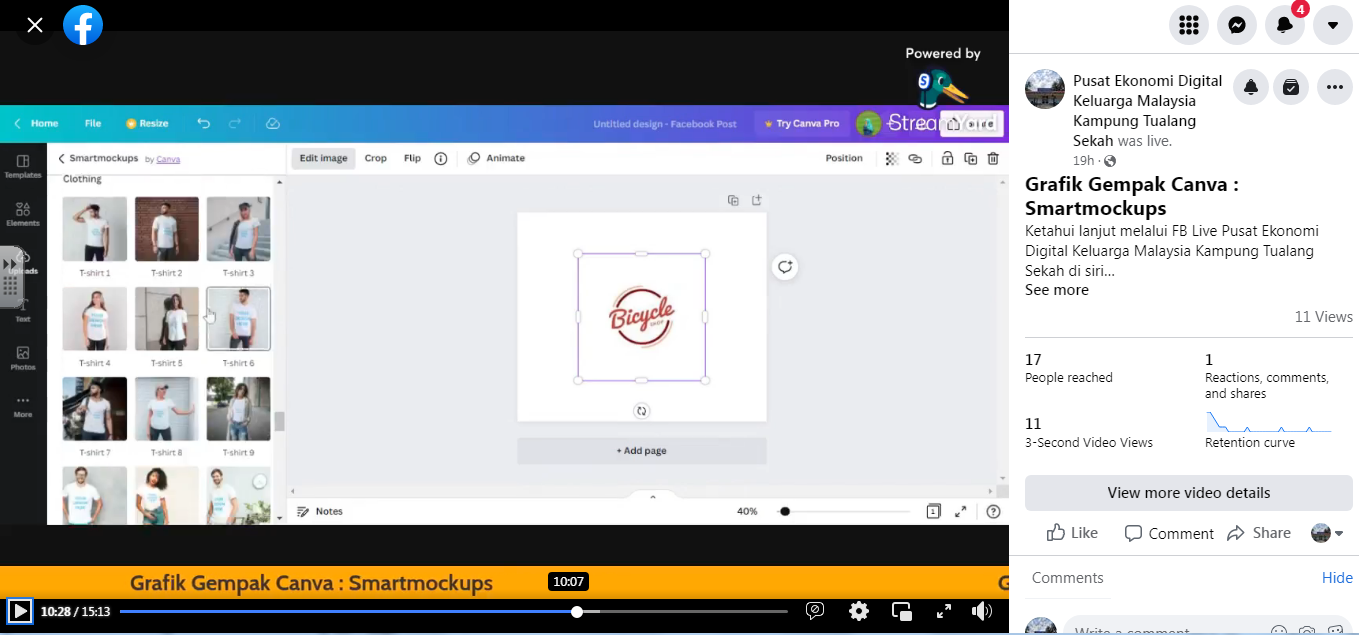1359x635 pixels.
Task: Seek along the video progress bar
Action: tap(454, 611)
